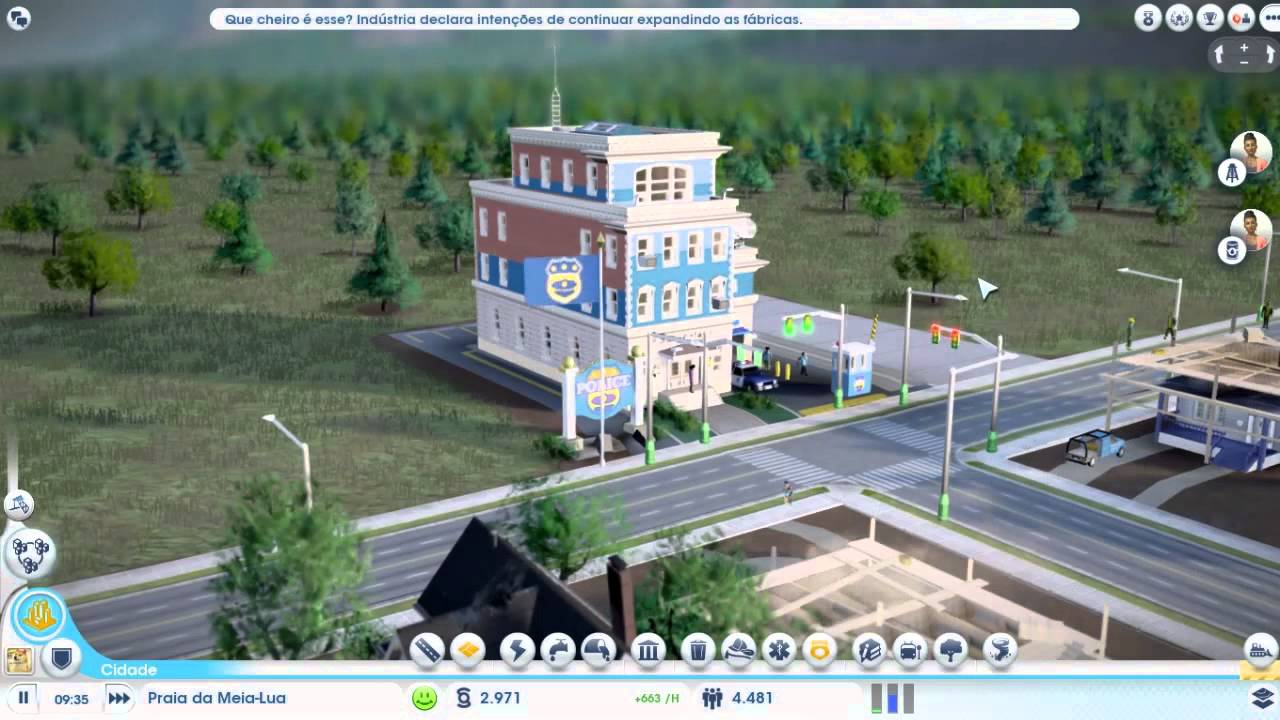Image resolution: width=1280 pixels, height=720 pixels.
Task: Open the budget panel showing 2.971 simoleons
Action: coord(488,698)
